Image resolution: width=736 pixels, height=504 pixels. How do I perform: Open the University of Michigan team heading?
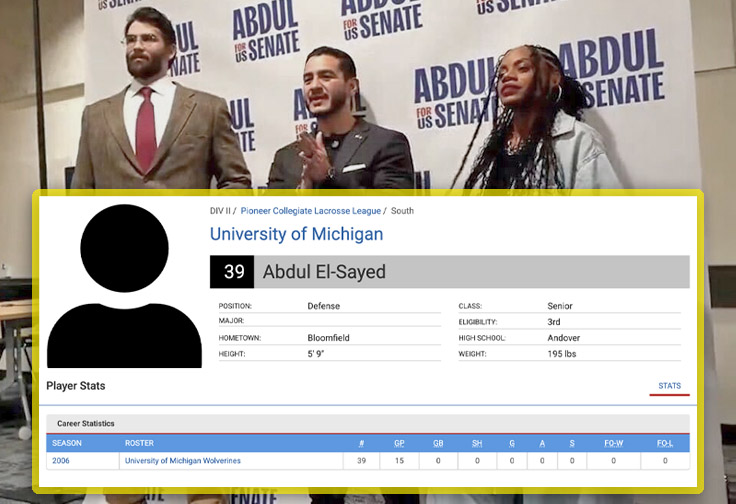pyautogui.click(x=296, y=235)
